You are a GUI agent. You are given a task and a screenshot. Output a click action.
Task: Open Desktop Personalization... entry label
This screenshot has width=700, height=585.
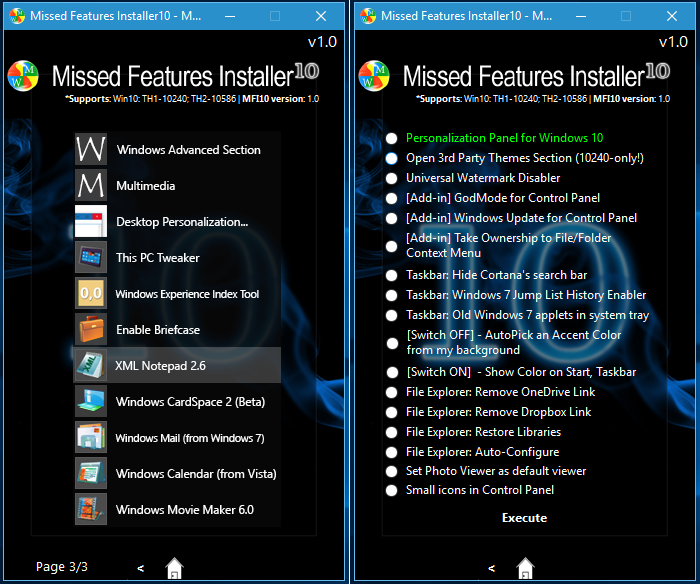click(182, 222)
